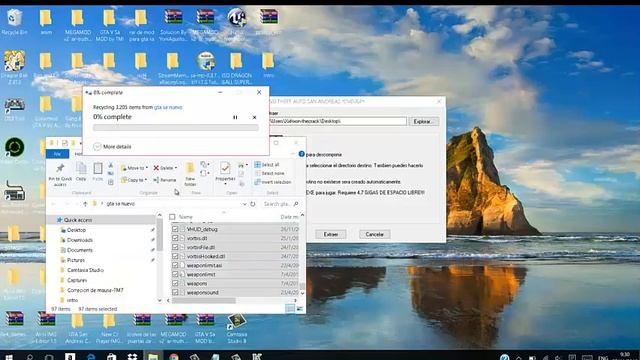Image resolution: width=640 pixels, height=360 pixels.
Task: Select Camtasia Studio in navigation pane
Action: tap(85, 270)
